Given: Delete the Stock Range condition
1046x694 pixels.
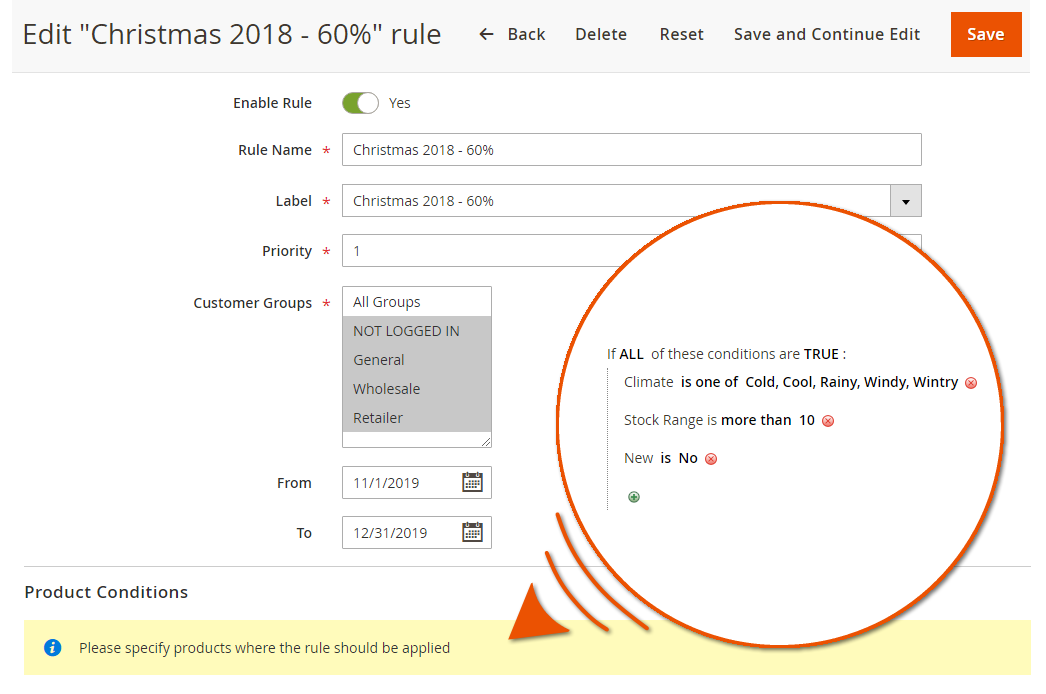Looking at the screenshot, I should (x=827, y=421).
